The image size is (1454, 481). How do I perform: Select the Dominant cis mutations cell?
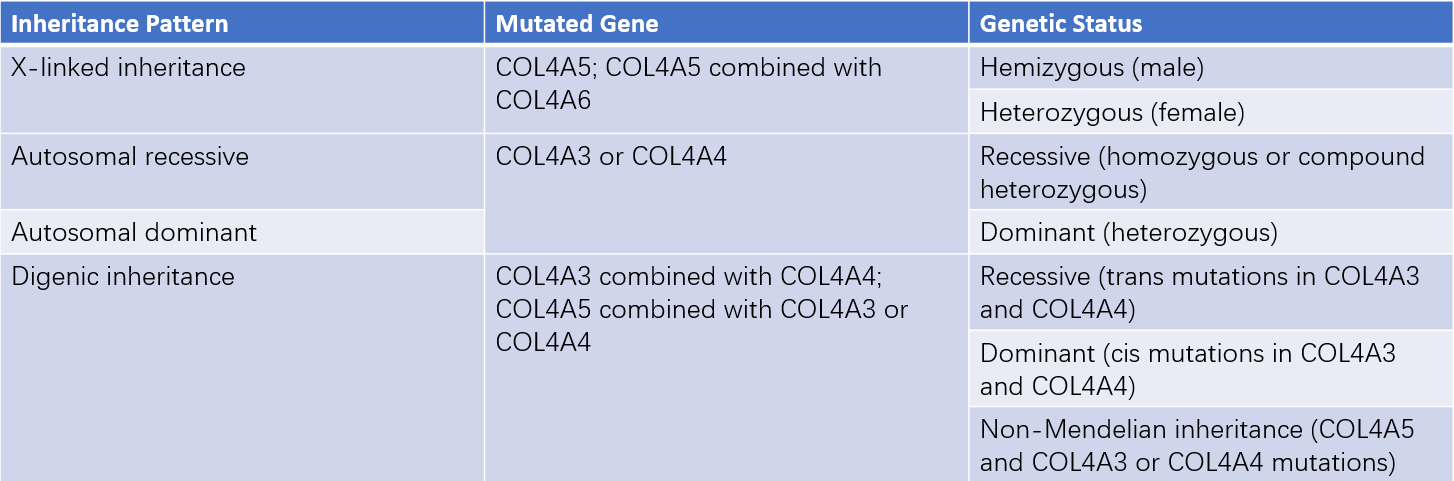[x=1211, y=368]
